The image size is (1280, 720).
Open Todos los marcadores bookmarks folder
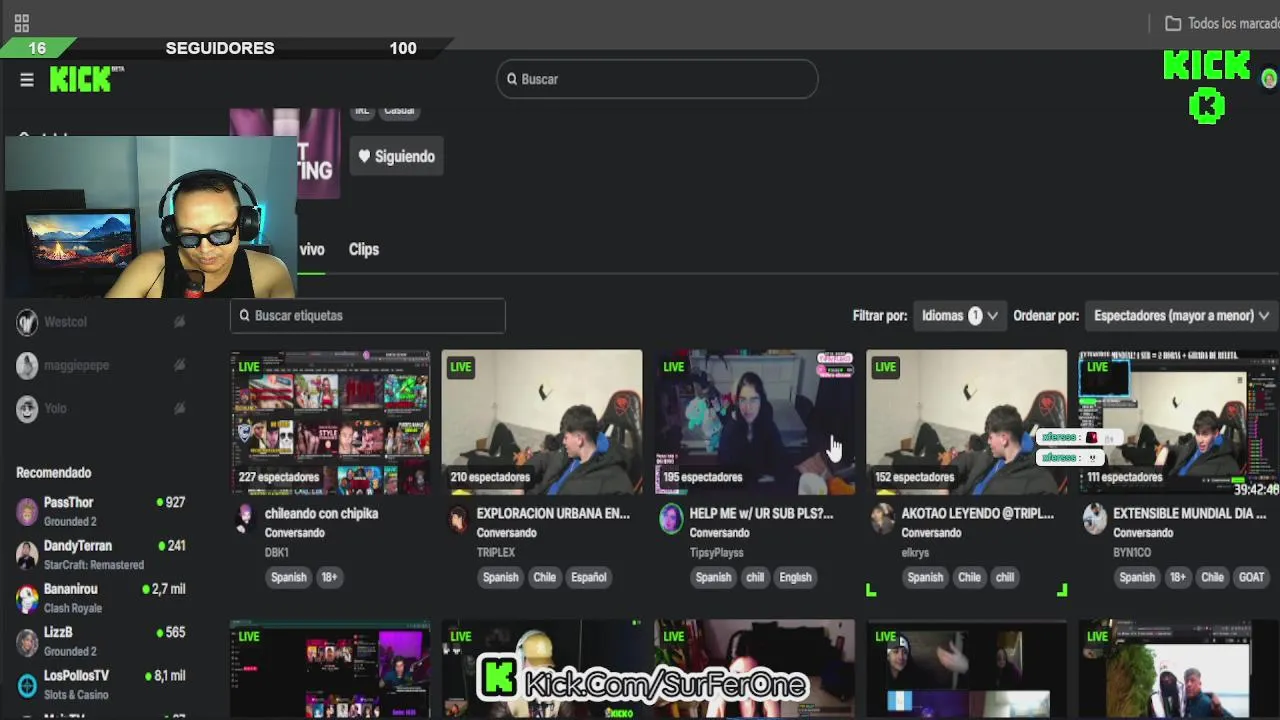tap(1222, 23)
